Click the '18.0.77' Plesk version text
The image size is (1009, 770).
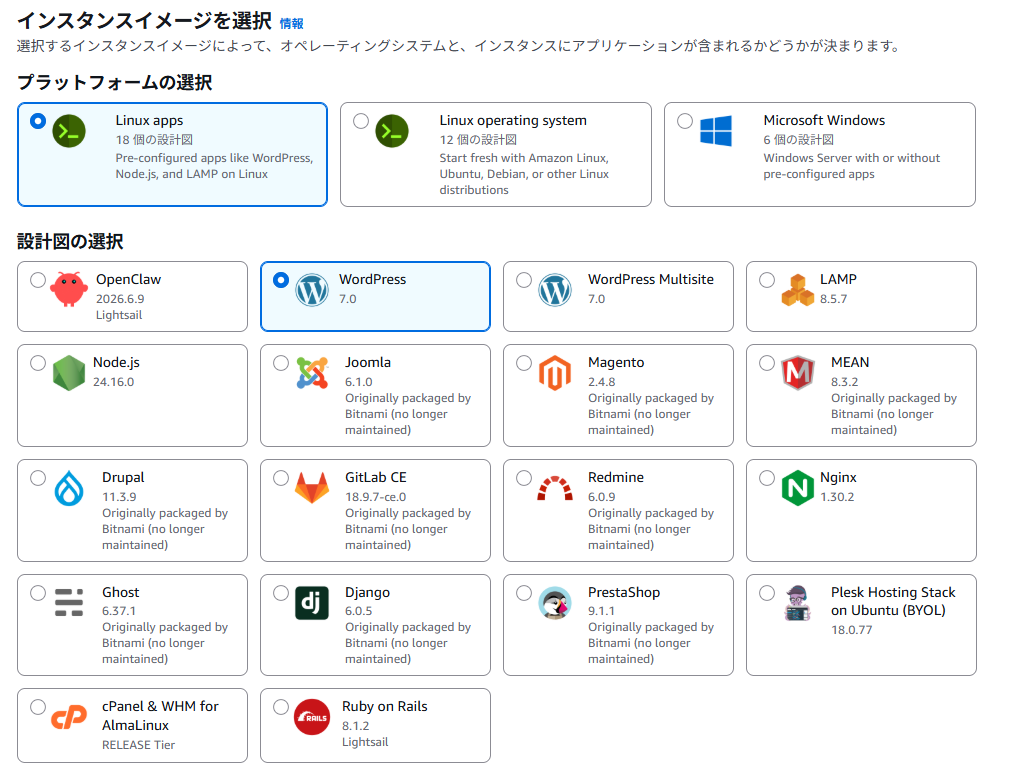coord(851,630)
